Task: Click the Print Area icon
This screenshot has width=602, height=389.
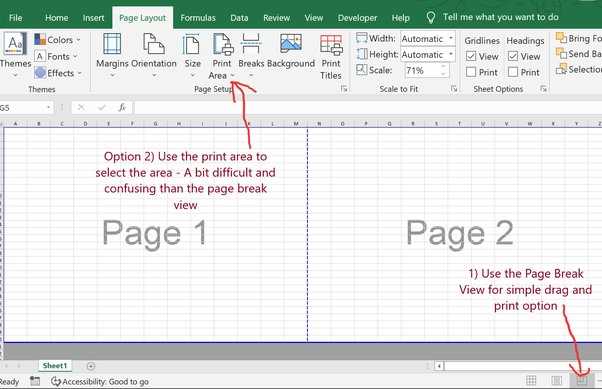Action: (223, 45)
